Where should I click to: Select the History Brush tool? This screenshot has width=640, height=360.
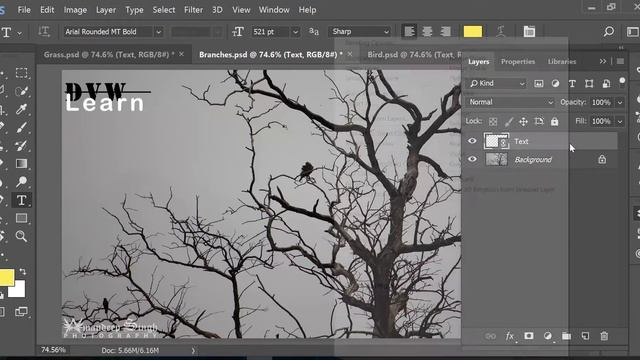21,145
